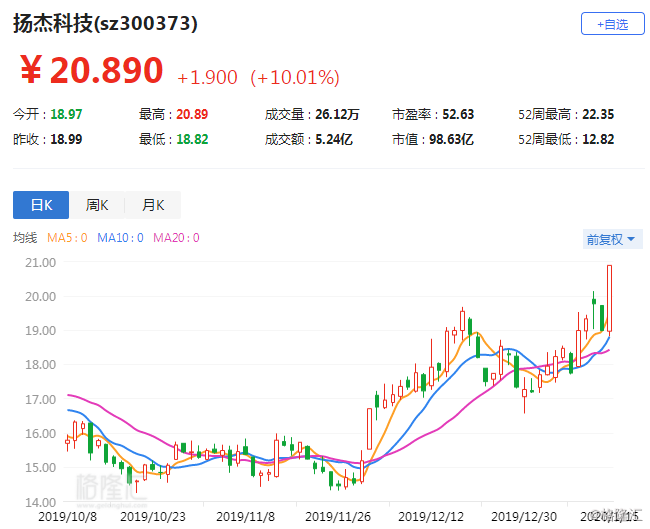Click the stock title 扬杰科技(sz300373)

pyautogui.click(x=105, y=23)
